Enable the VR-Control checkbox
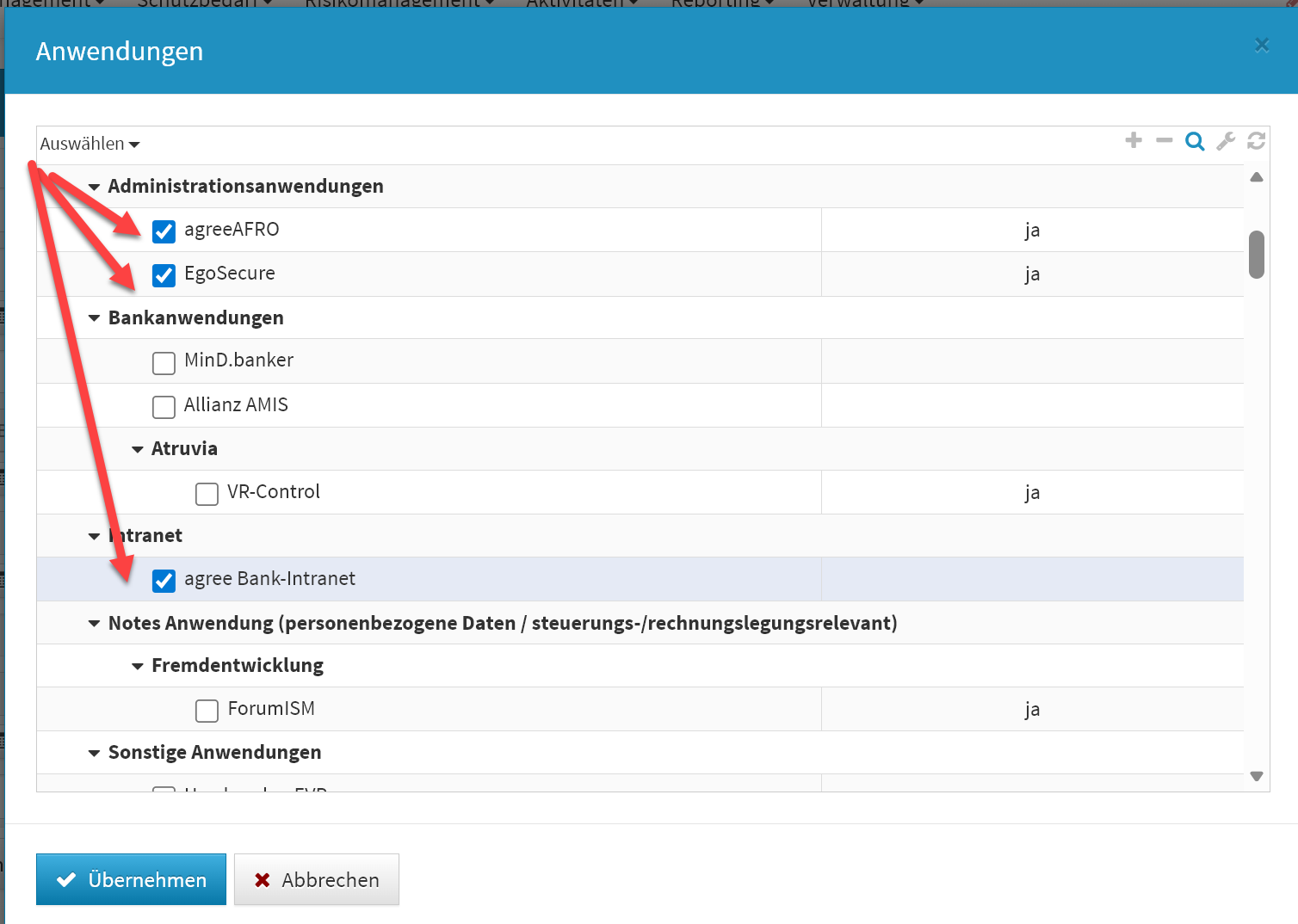The height and width of the screenshot is (924, 1298). point(207,494)
